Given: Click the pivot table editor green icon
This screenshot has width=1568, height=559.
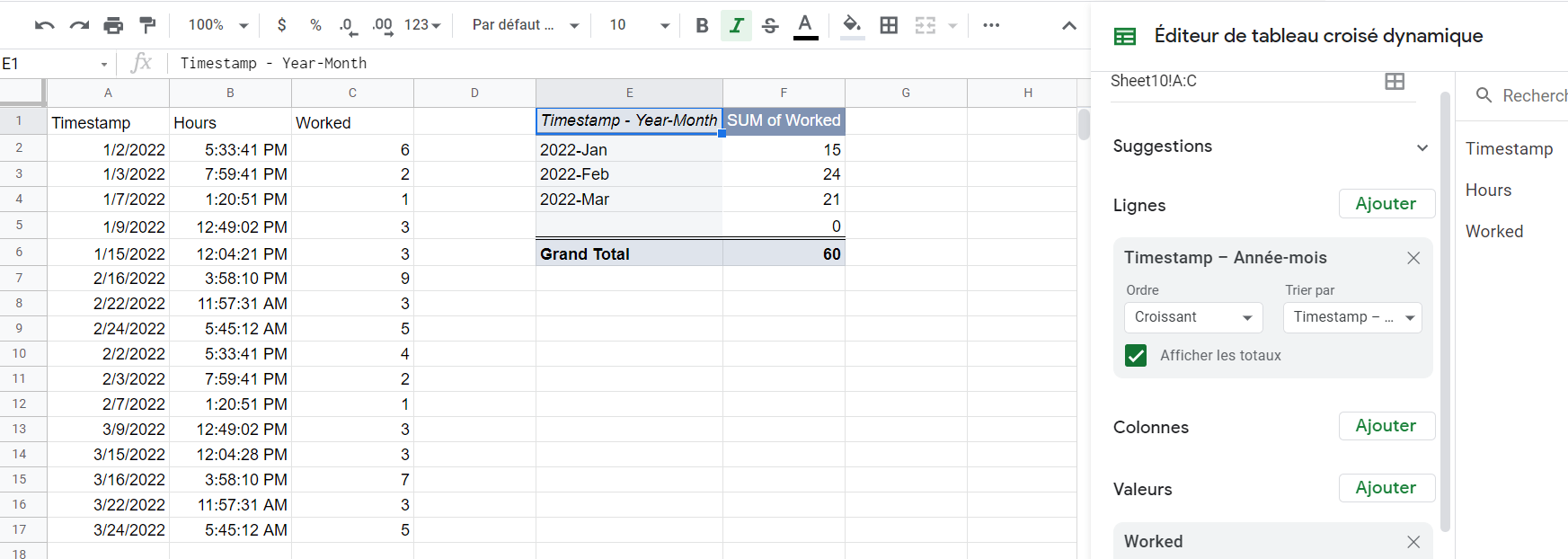Looking at the screenshot, I should pyautogui.click(x=1125, y=36).
